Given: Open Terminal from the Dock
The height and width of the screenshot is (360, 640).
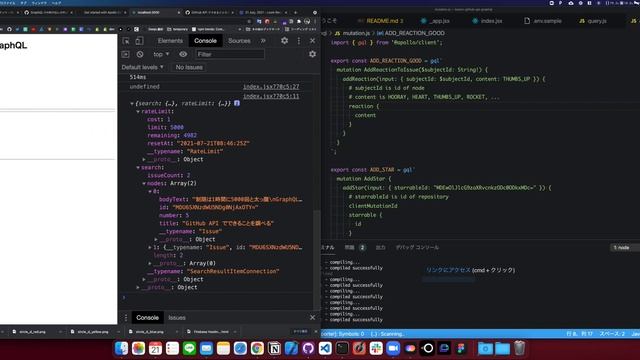Looking at the screenshot, I should pyautogui.click(x=342, y=348).
